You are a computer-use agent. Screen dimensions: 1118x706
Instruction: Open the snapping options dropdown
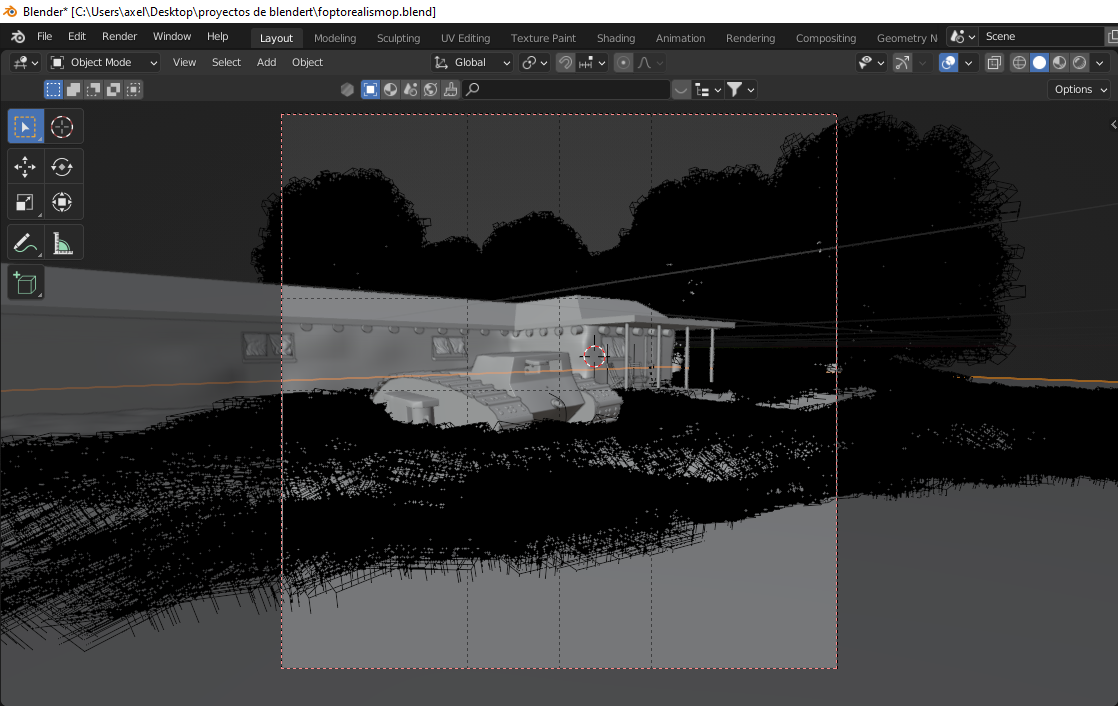(x=592, y=63)
